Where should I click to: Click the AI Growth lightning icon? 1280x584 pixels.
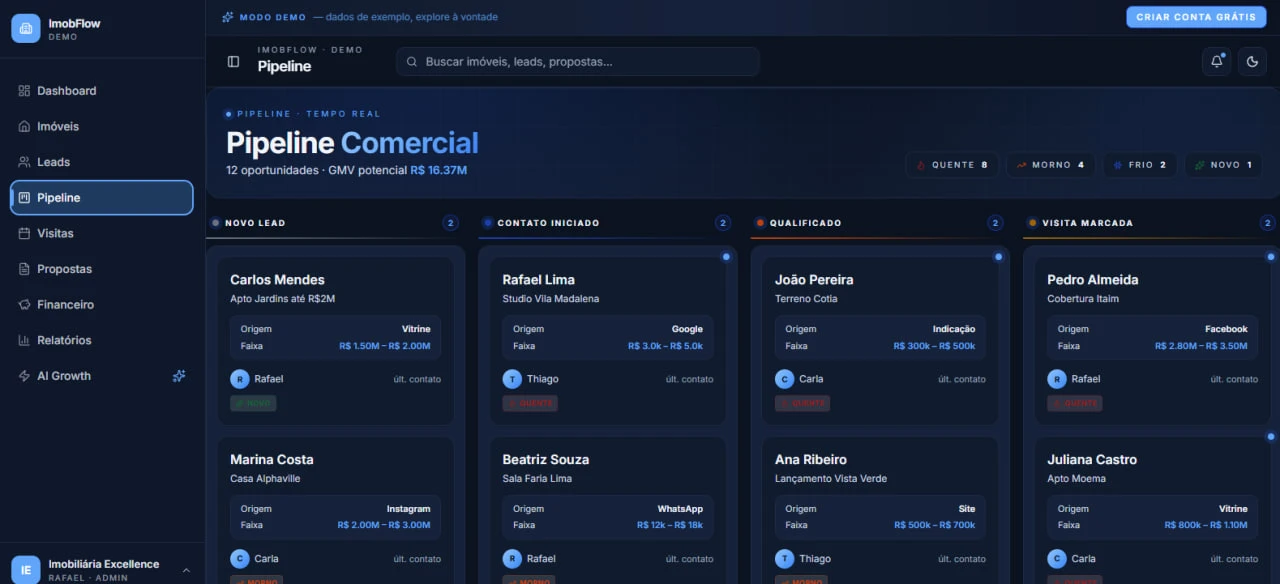[x=24, y=376]
